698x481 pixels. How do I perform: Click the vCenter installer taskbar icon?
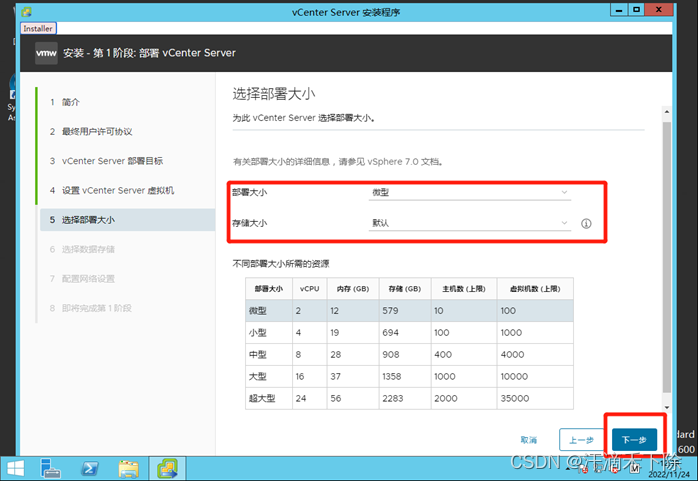pos(166,468)
